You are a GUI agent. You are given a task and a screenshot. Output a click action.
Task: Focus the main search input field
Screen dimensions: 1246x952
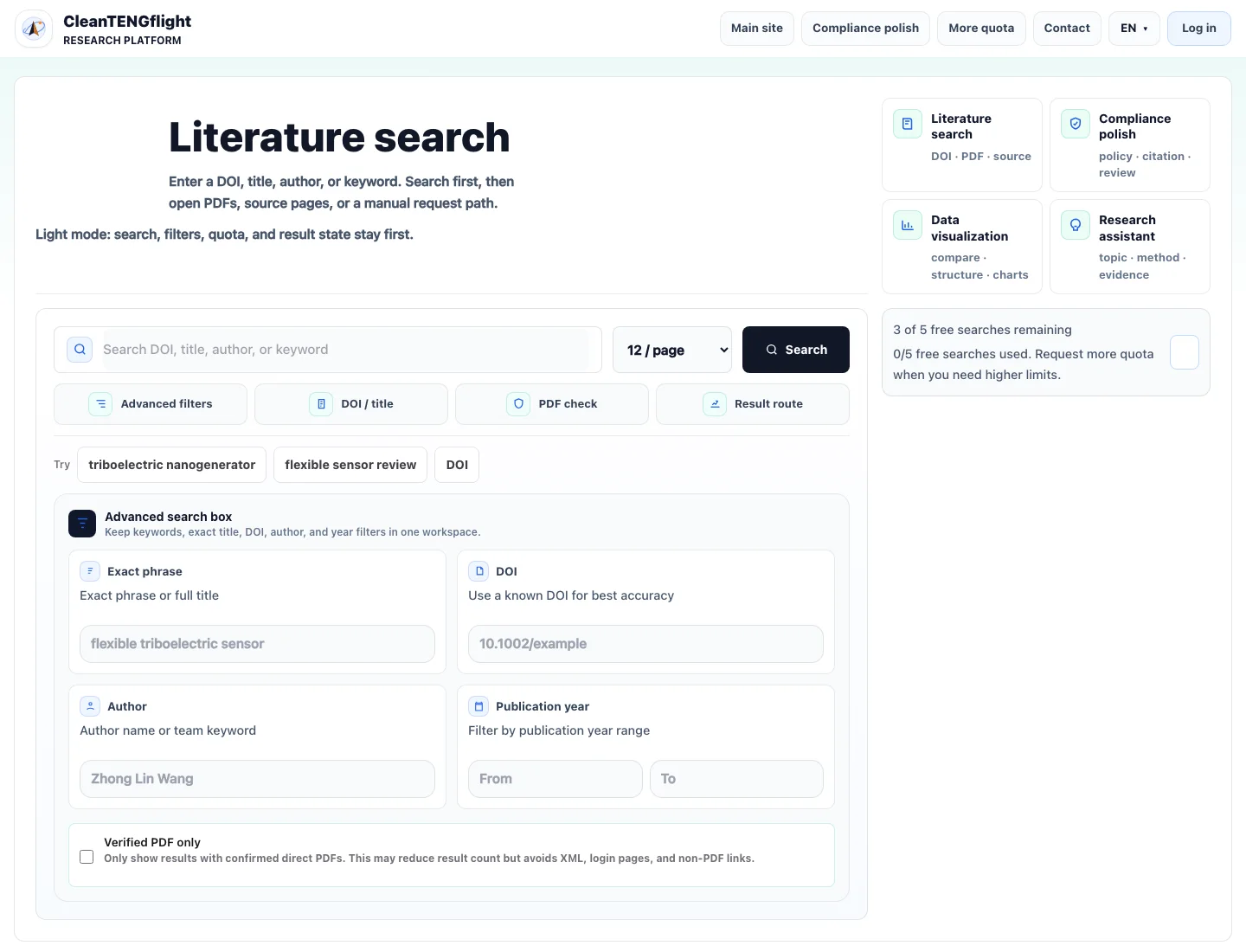pos(346,350)
